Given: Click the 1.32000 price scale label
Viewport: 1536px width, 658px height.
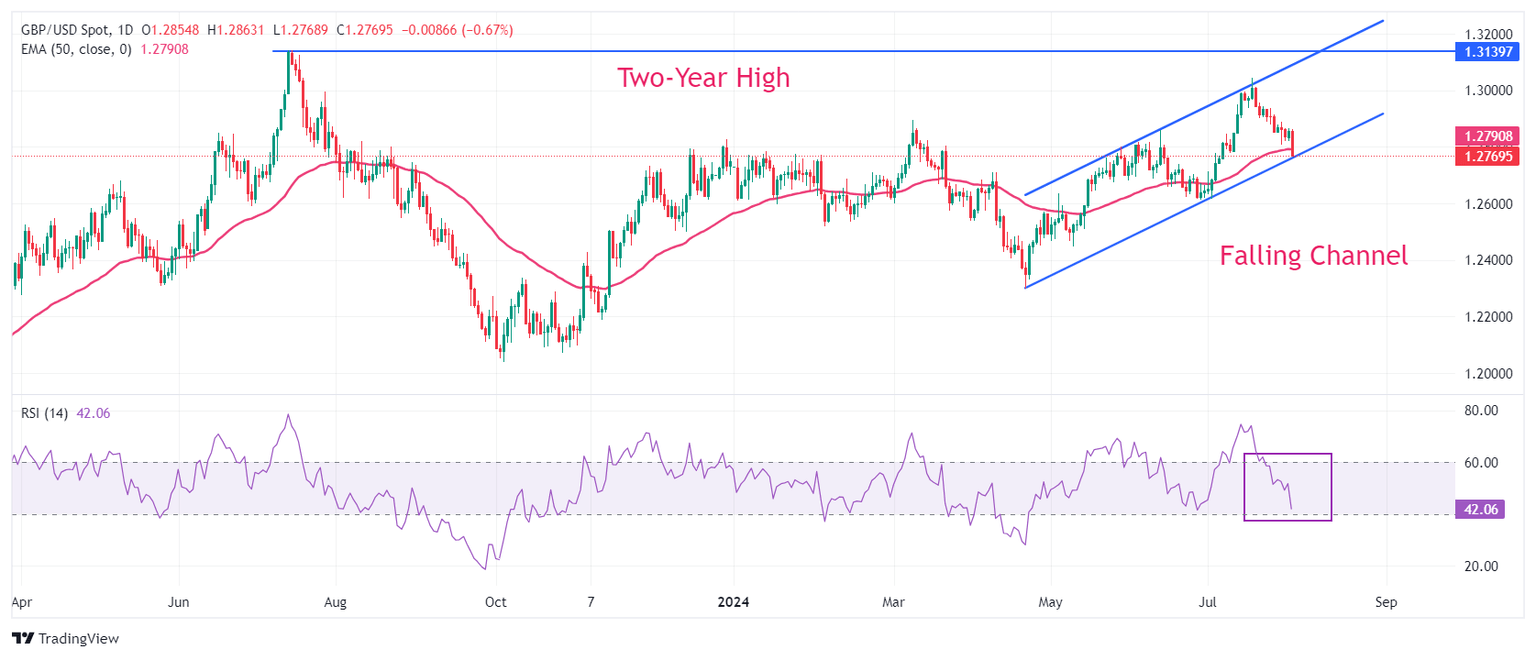Looking at the screenshot, I should [x=1488, y=33].
